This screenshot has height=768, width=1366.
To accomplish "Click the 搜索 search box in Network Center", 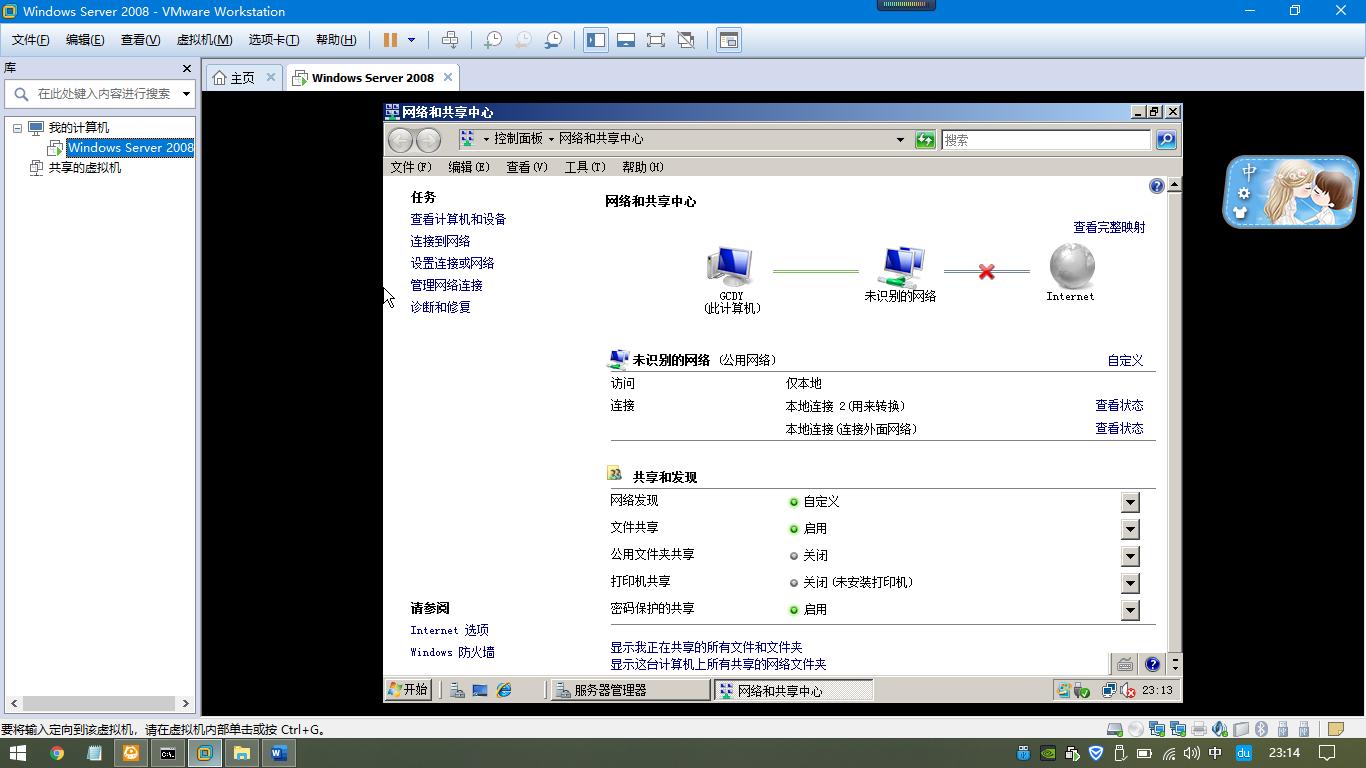I will click(x=1046, y=140).
